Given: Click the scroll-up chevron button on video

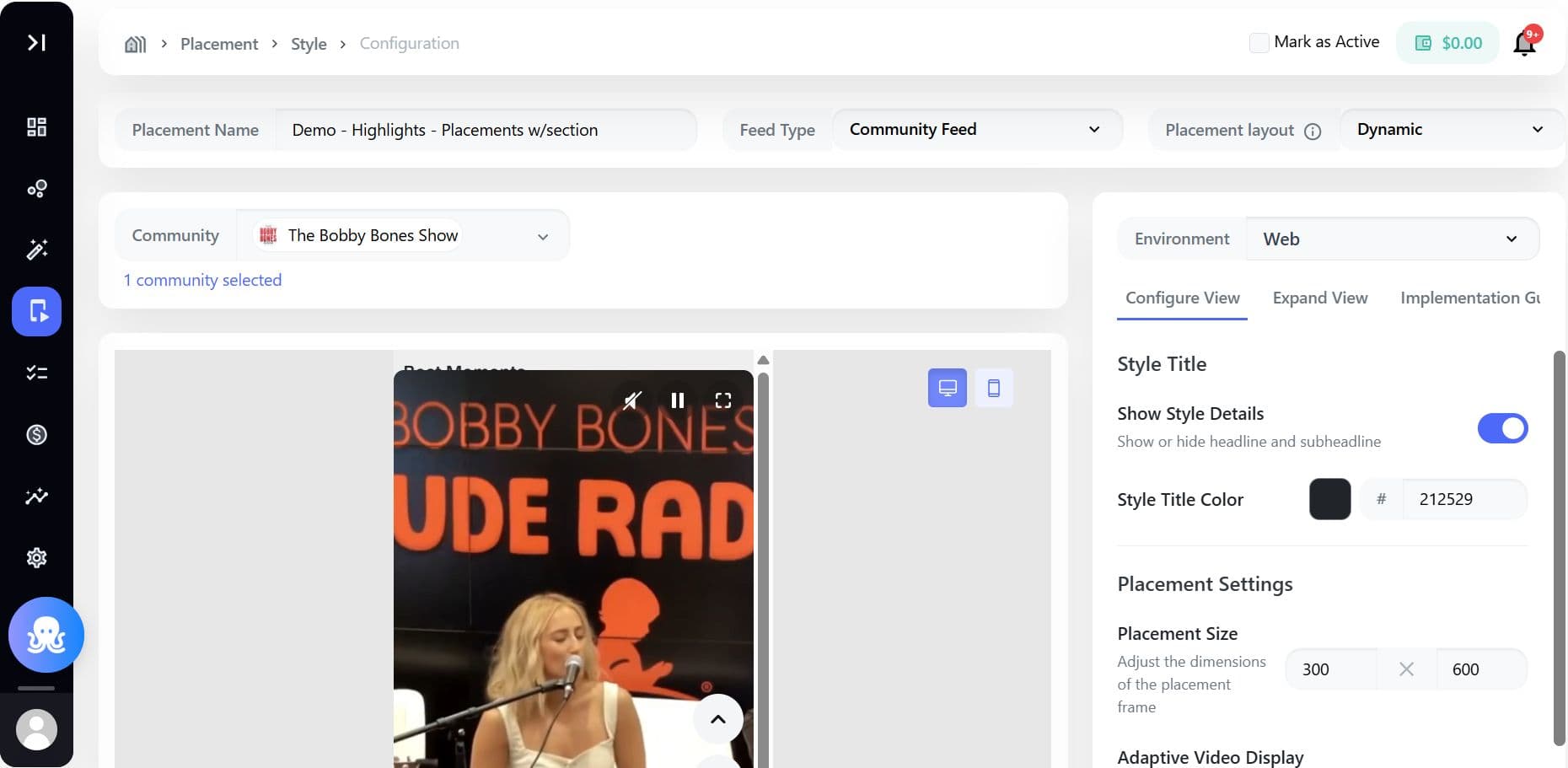Looking at the screenshot, I should pos(718,719).
